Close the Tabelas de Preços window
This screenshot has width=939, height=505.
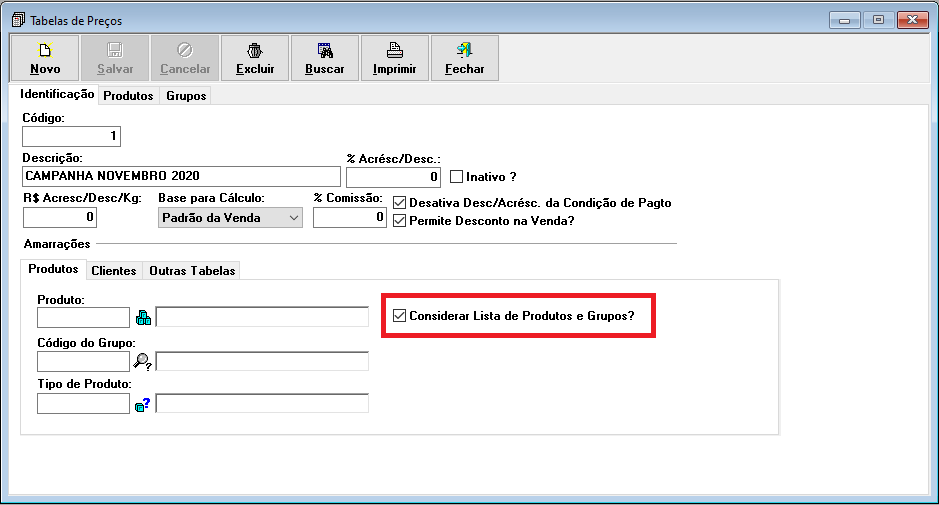913,20
